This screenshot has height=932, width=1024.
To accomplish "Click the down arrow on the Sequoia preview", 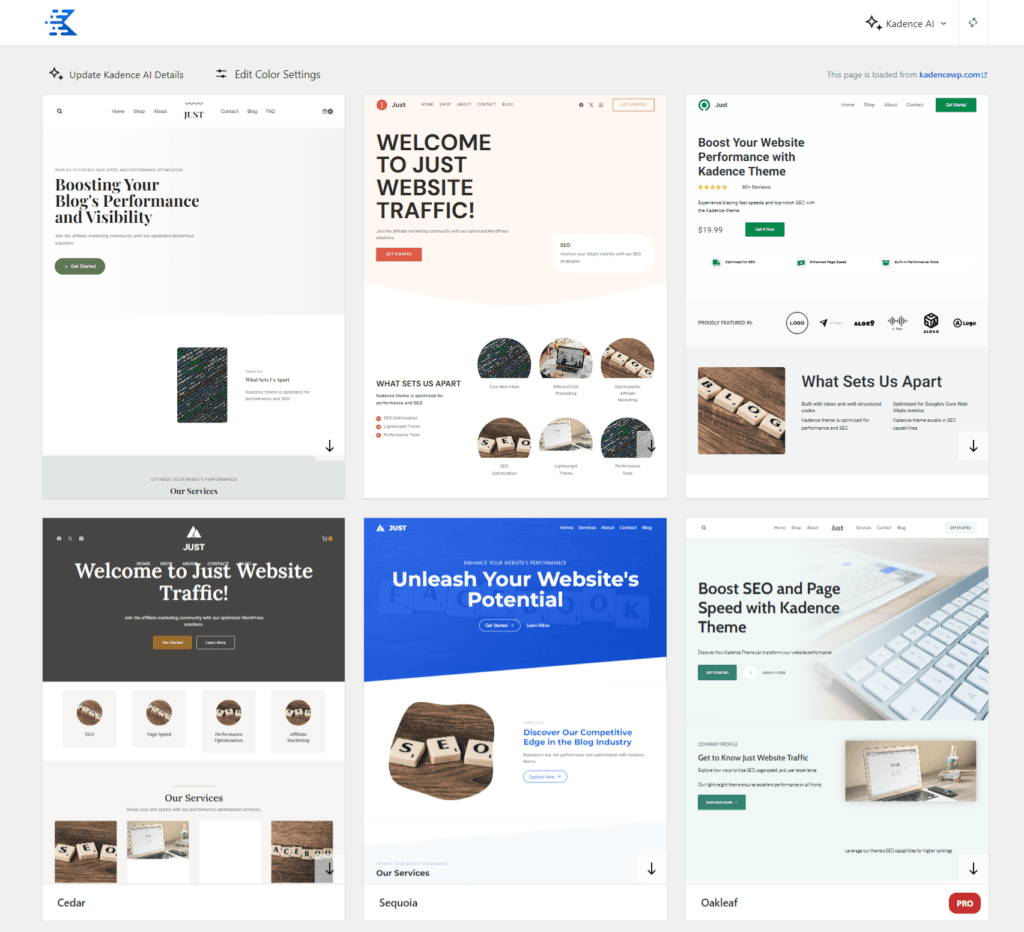I will pos(651,868).
